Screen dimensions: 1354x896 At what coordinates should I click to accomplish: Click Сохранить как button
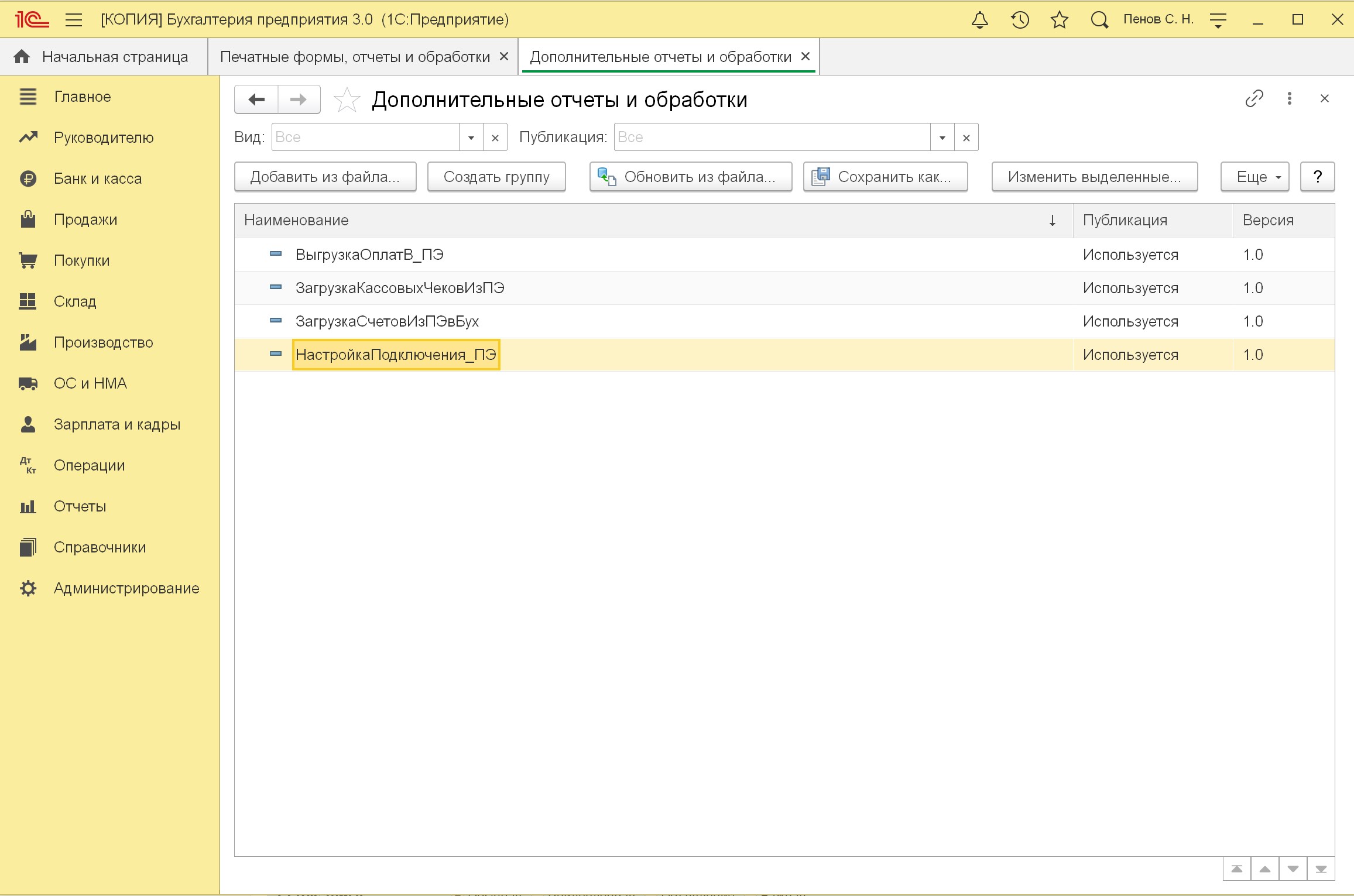coord(886,177)
